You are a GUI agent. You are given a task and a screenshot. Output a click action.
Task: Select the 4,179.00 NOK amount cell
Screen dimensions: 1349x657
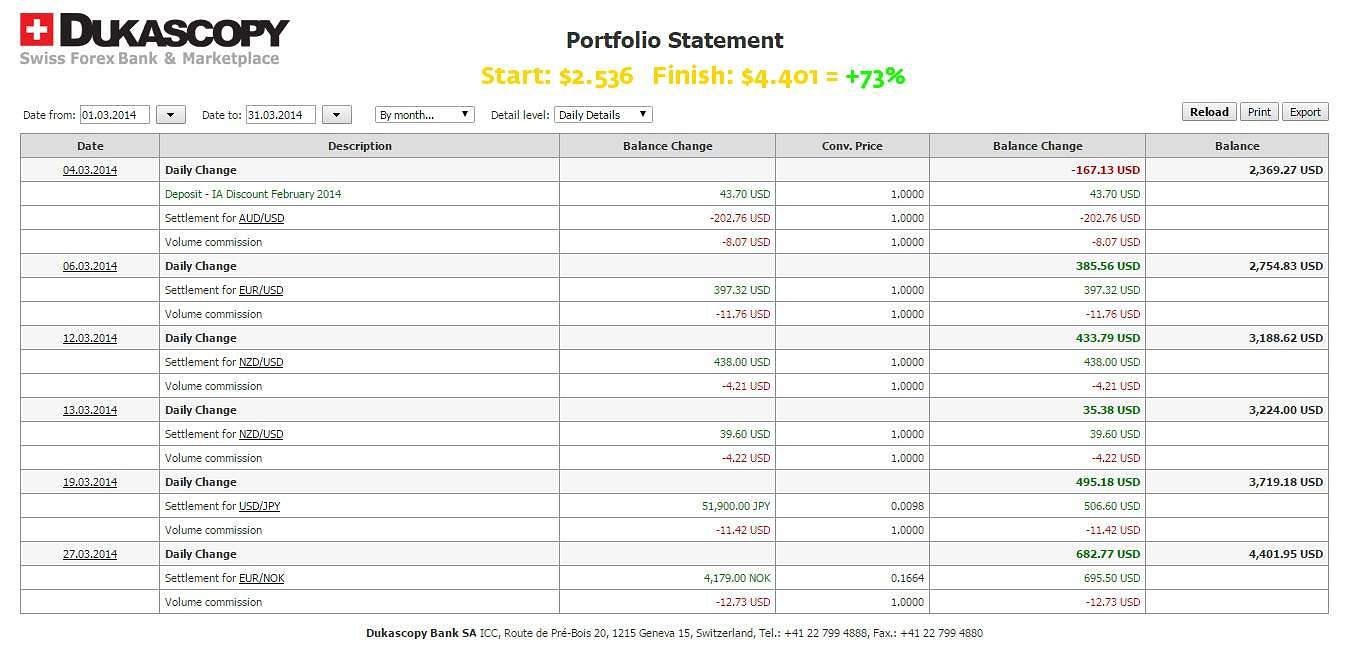pos(668,578)
